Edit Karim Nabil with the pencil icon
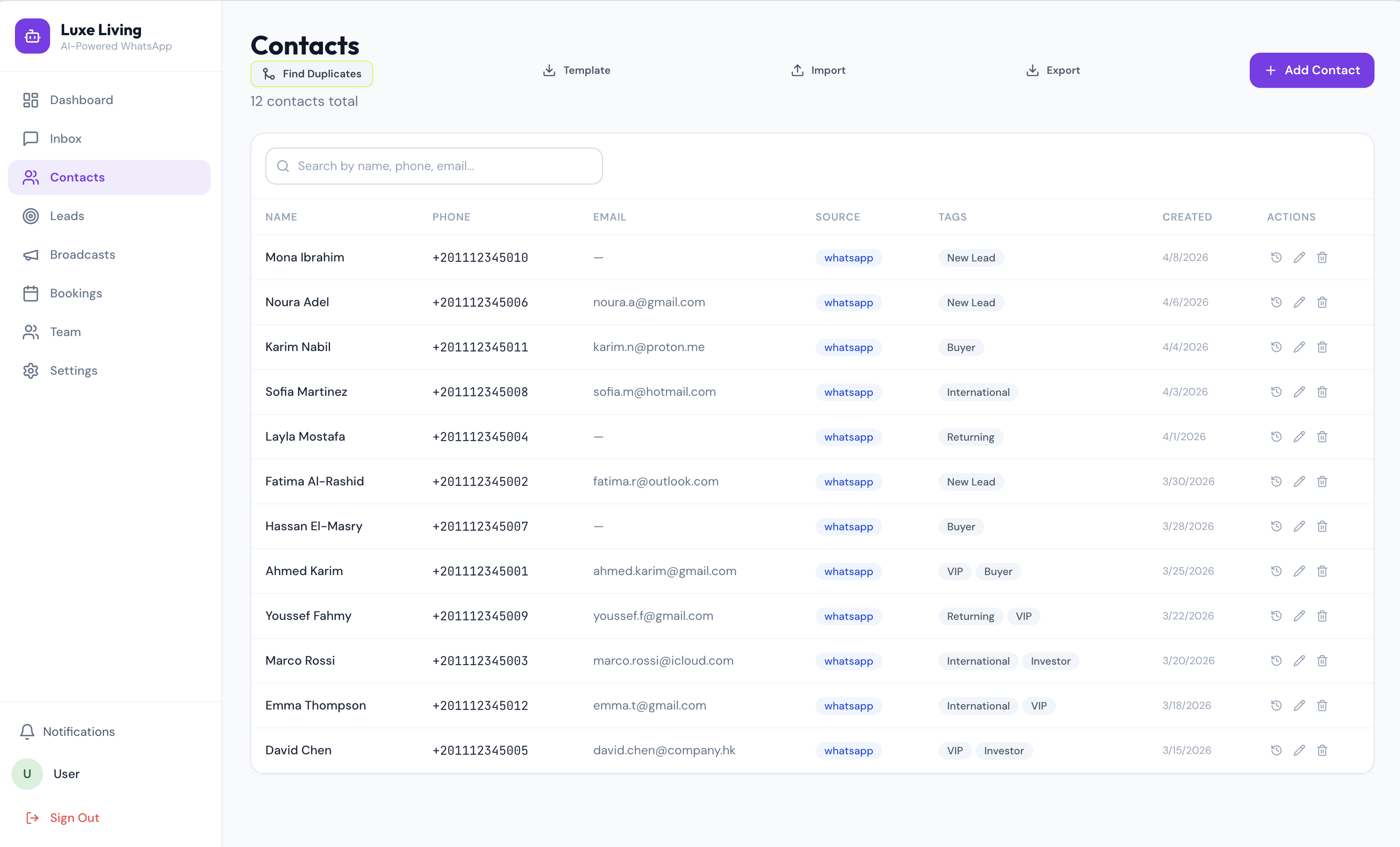 1299,347
